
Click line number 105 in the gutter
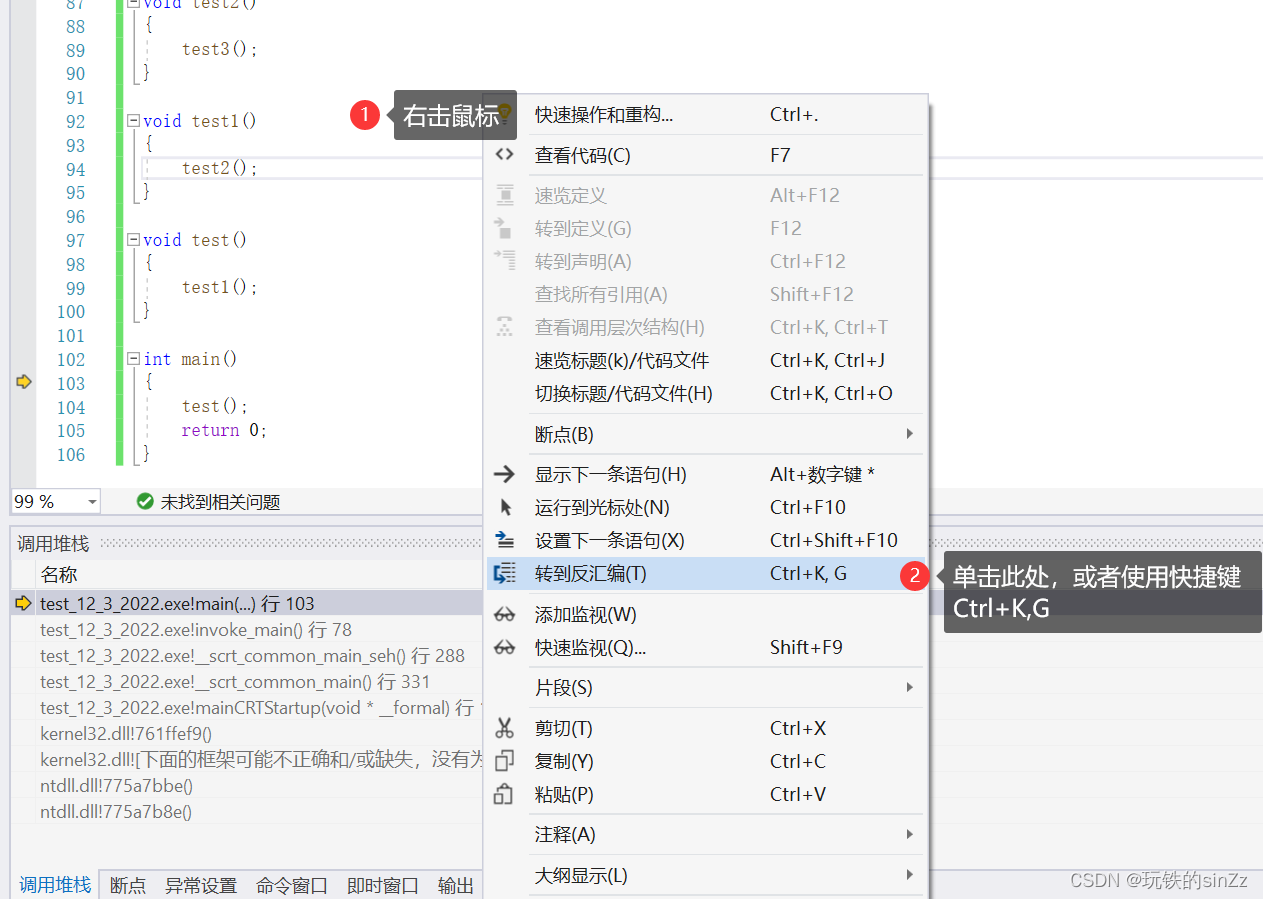point(71,430)
